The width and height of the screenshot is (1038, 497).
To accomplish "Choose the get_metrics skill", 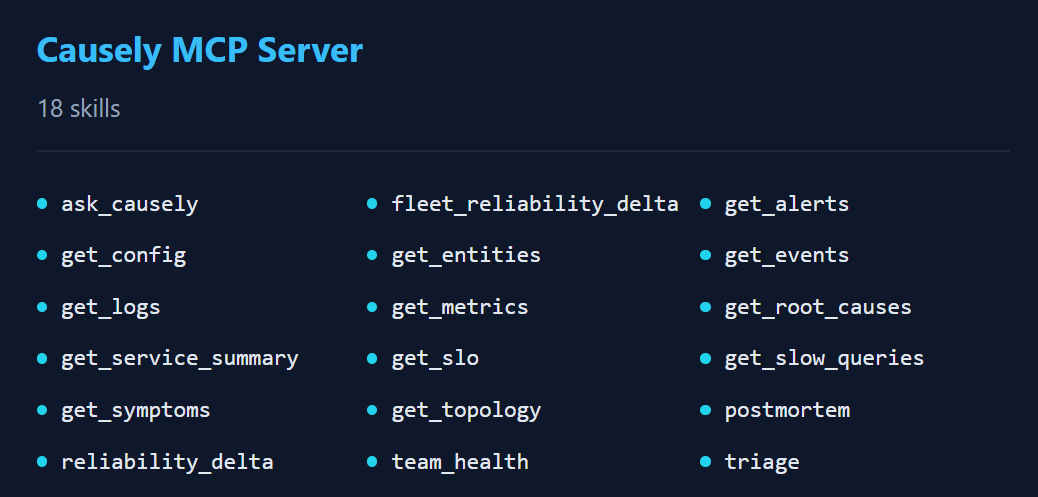I will [460, 307].
